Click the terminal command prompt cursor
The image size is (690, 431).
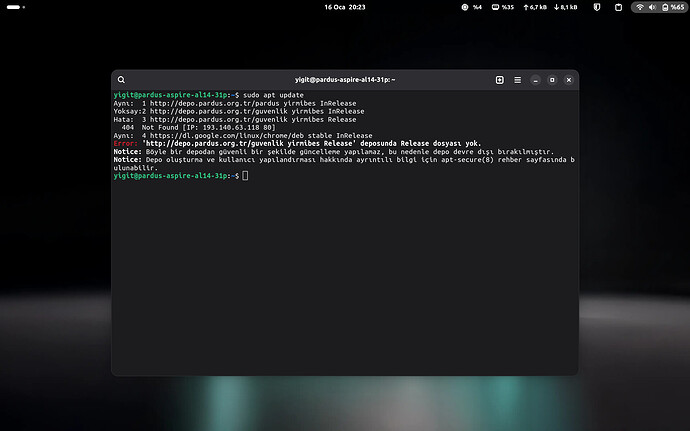tap(244, 175)
